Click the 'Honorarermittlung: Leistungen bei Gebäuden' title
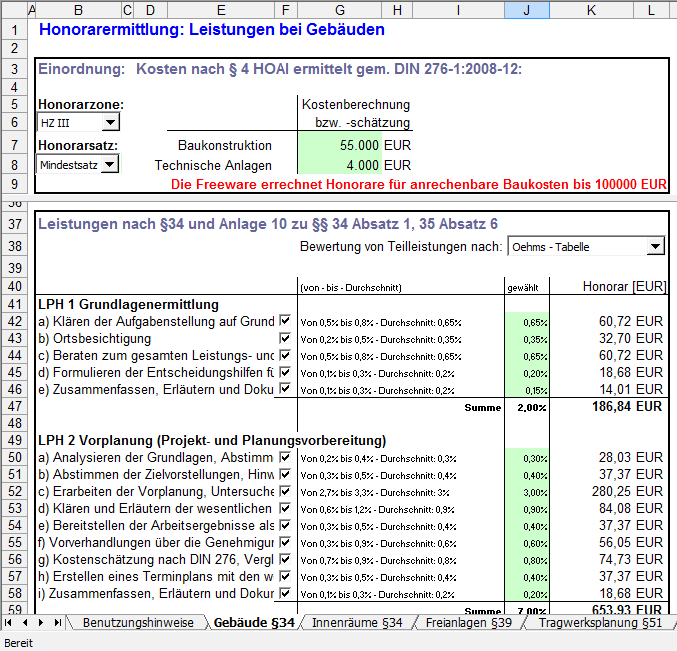Viewport: 677px width, 651px height. (x=212, y=29)
